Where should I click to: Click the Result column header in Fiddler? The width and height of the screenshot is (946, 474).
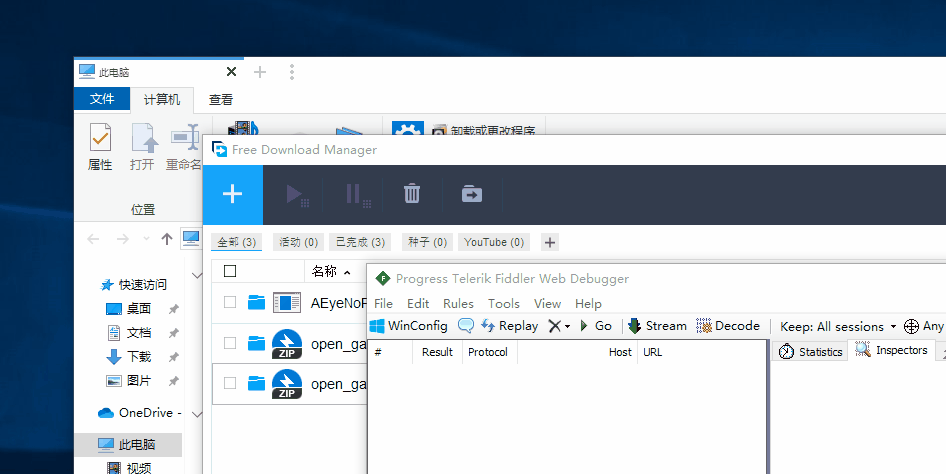tap(437, 352)
